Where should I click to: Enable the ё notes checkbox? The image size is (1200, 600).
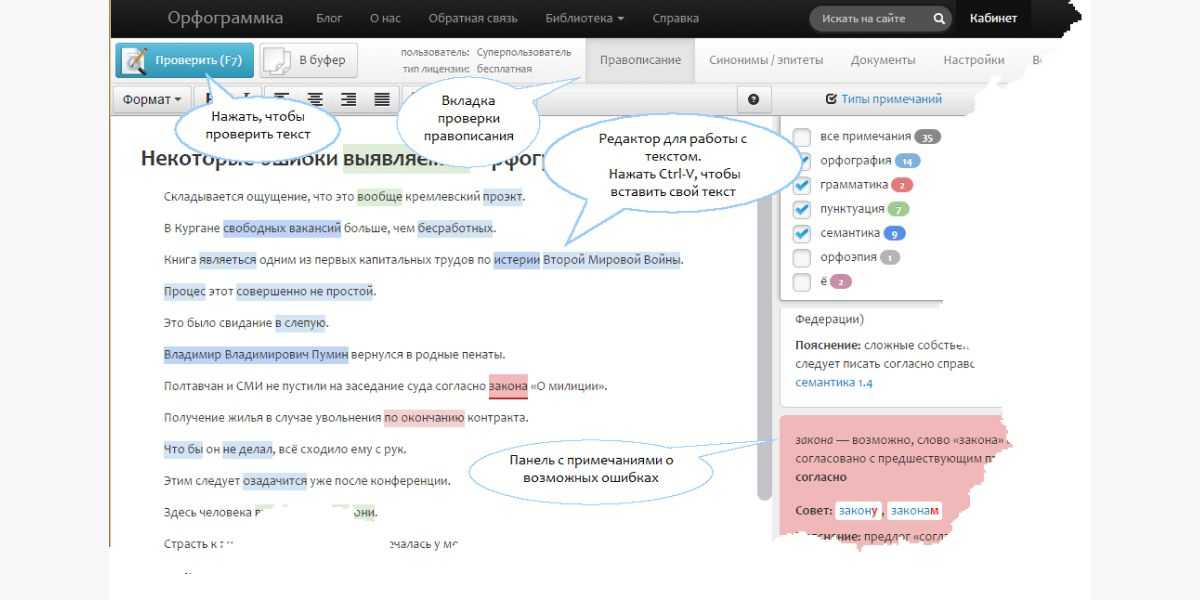pos(801,282)
